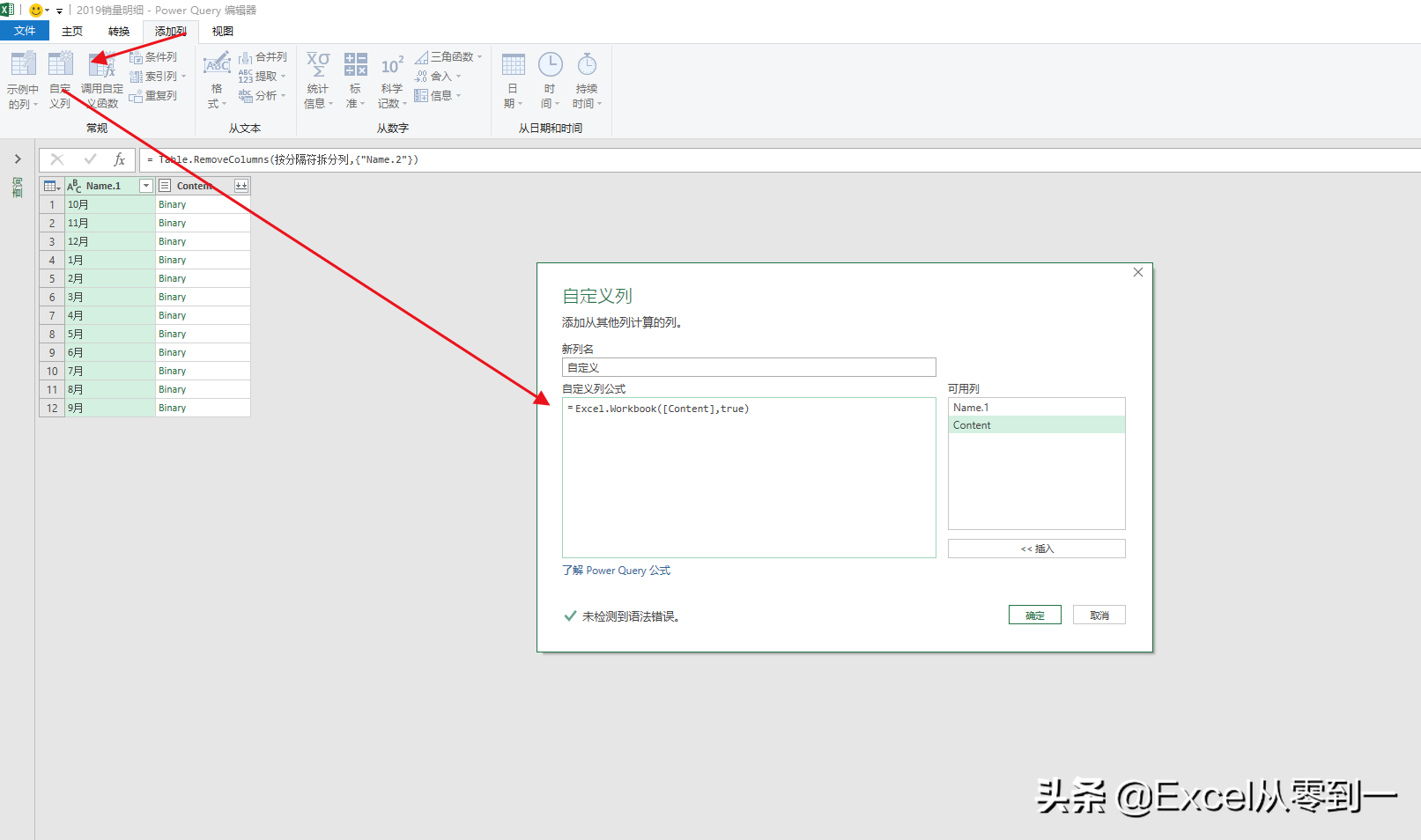Screen dimensions: 1421x840
Task: Switch to the Transform (转换) tab
Action: coord(119,31)
